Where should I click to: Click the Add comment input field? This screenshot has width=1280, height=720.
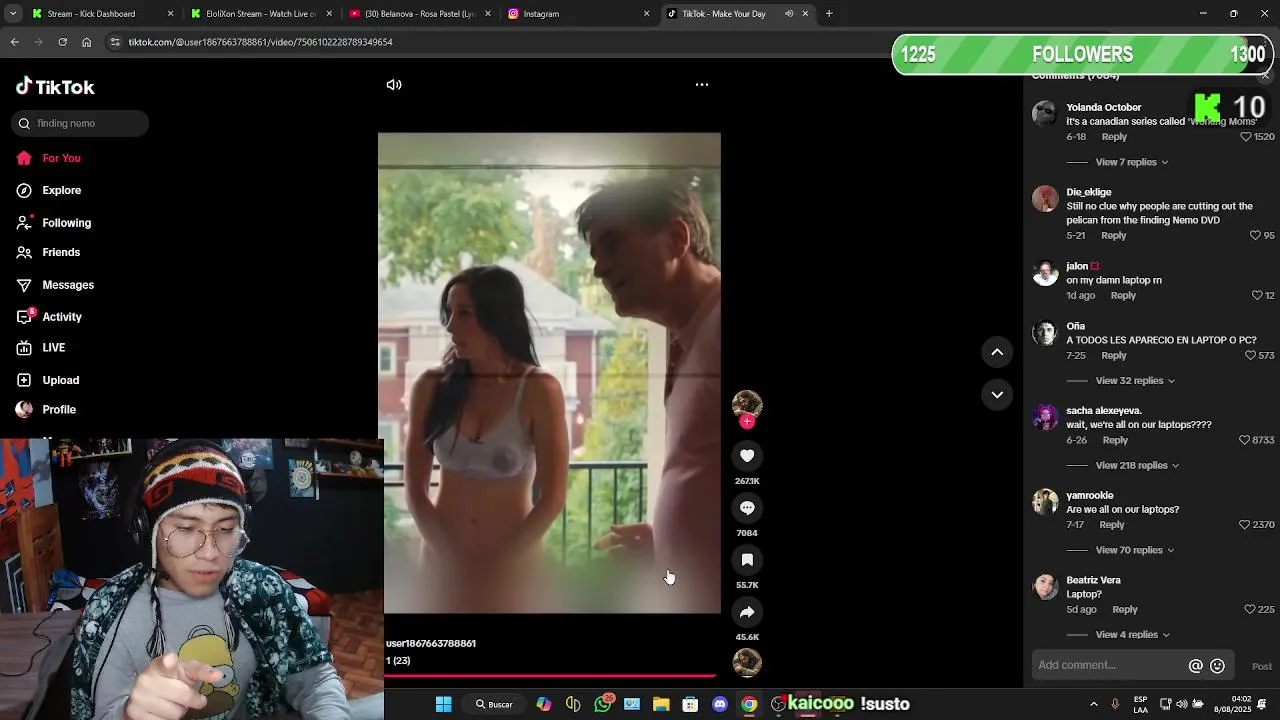point(1110,666)
